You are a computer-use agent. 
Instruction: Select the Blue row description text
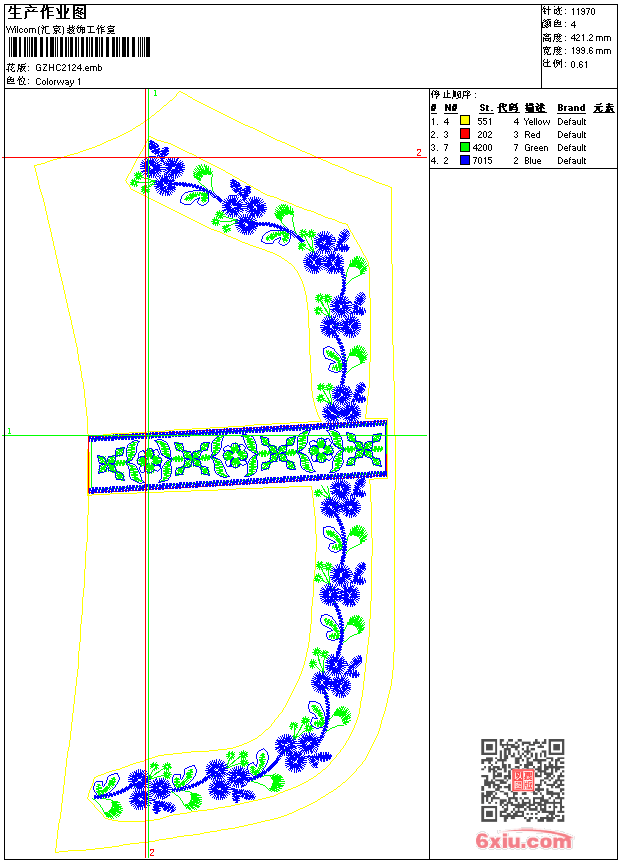pos(532,160)
